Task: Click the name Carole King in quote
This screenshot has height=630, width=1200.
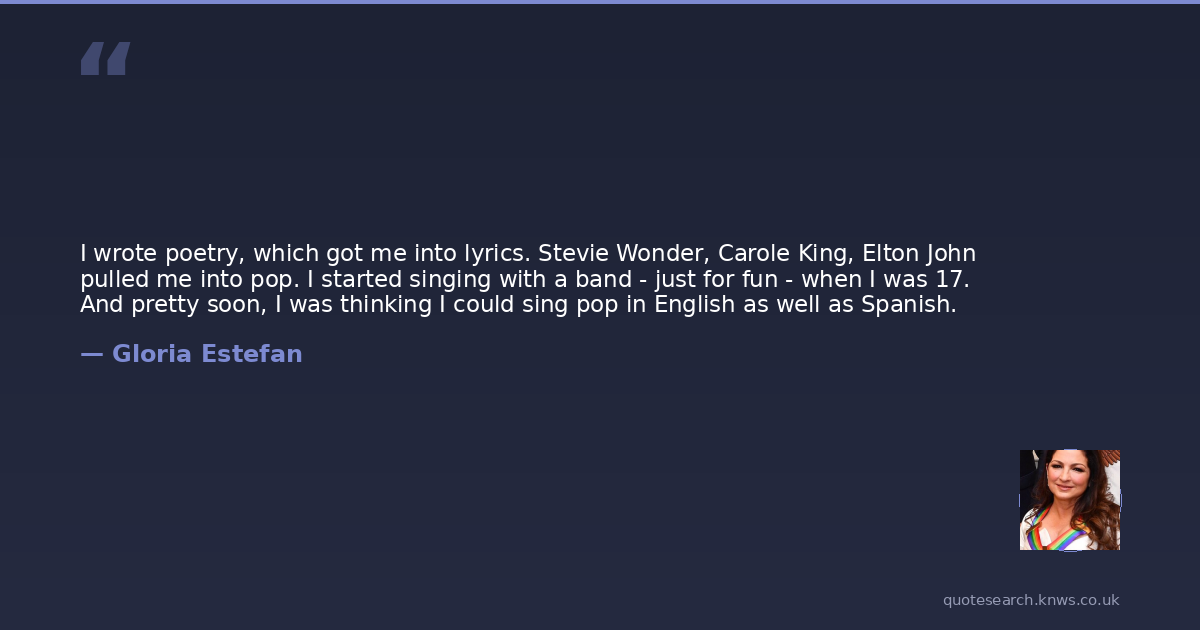Action: pyautogui.click(x=784, y=253)
